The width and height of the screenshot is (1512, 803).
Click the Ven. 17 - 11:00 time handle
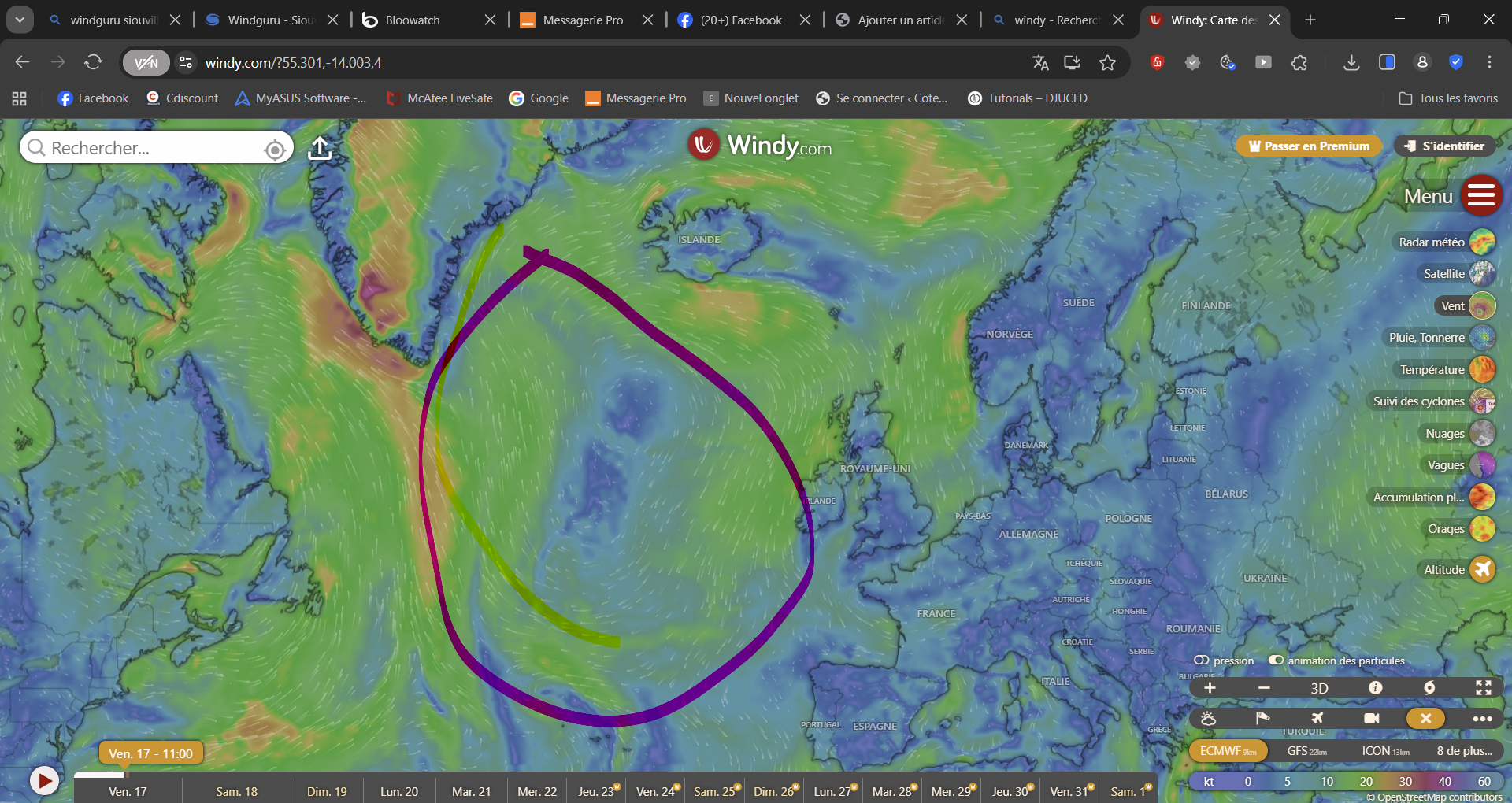point(150,753)
